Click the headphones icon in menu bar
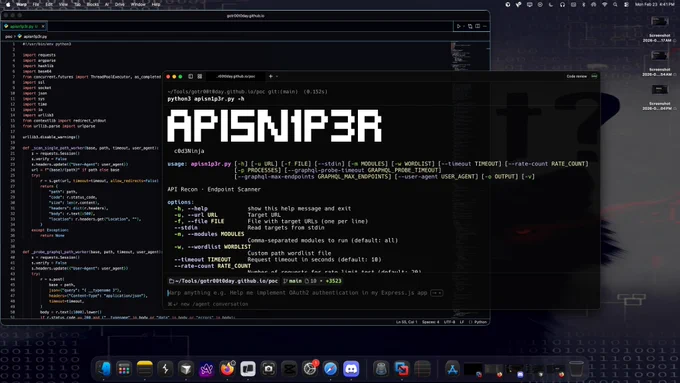The image size is (680, 383). (562, 4)
